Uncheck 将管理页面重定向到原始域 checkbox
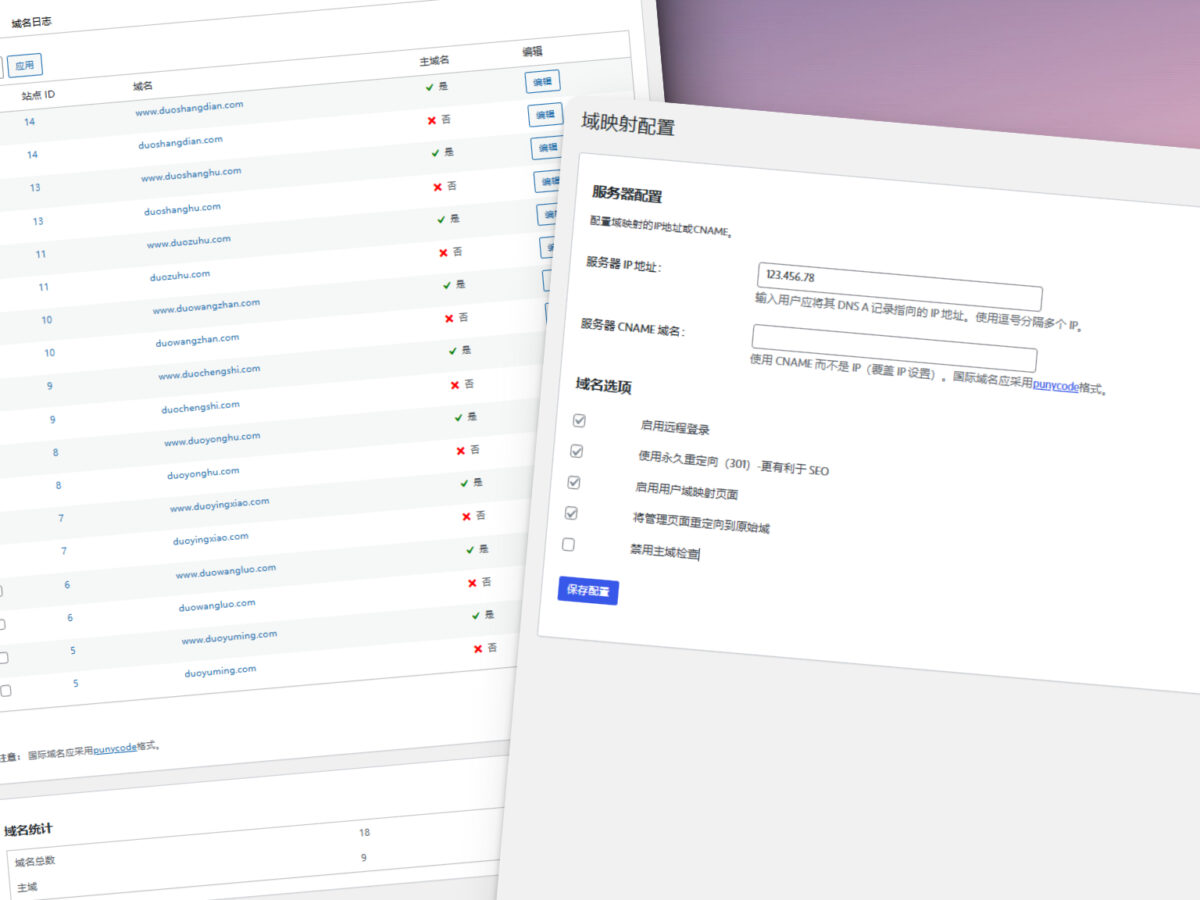1200x900 pixels. click(x=571, y=513)
